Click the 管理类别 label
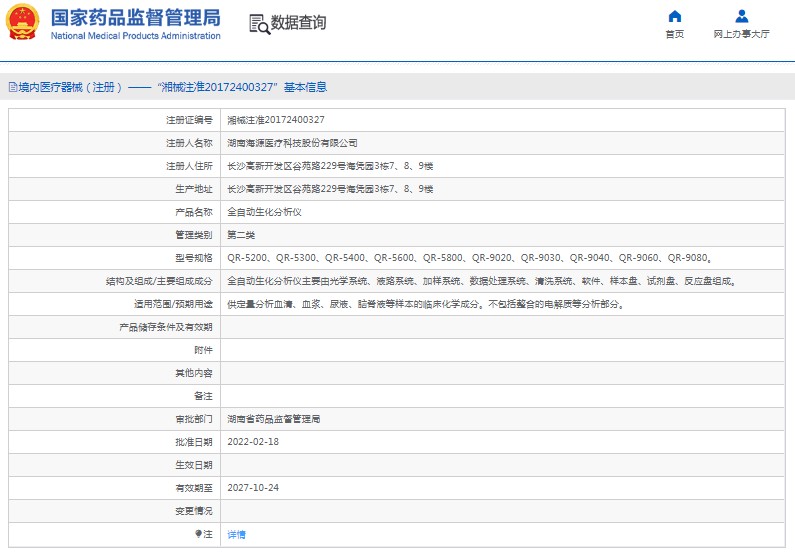Screen dimensions: 795x553 194,235
